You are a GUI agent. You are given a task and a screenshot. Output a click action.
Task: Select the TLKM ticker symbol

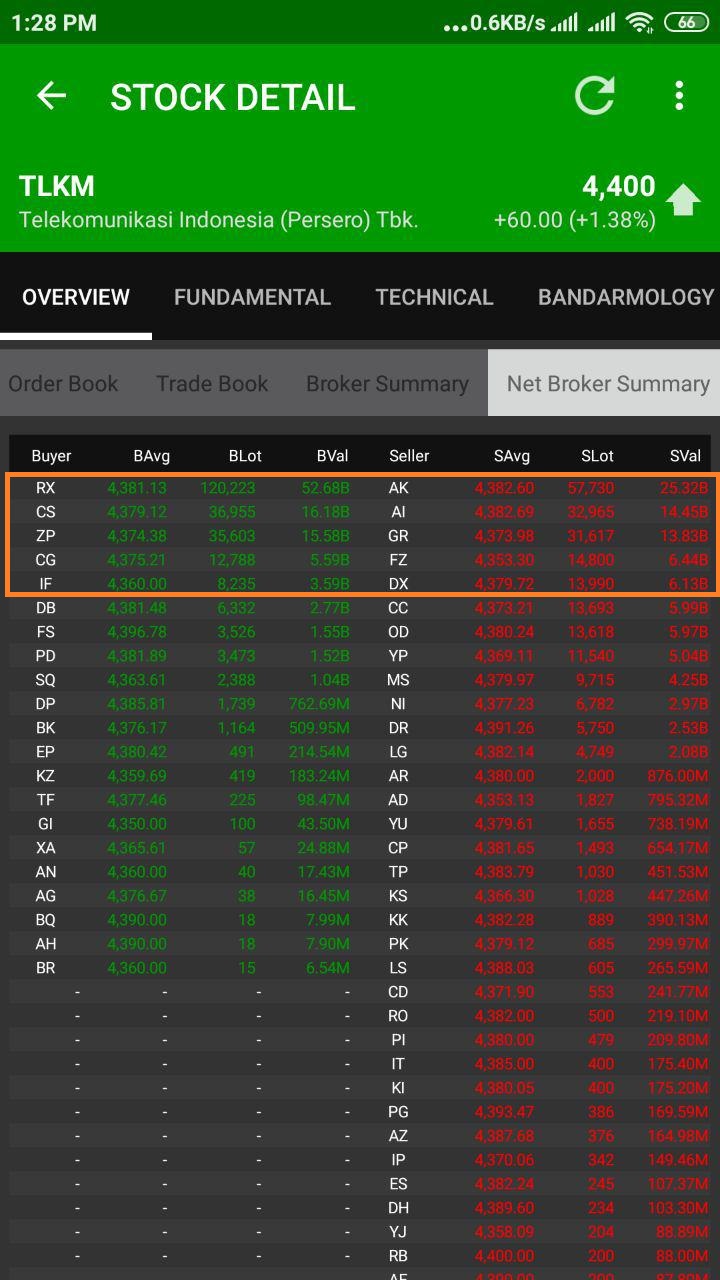pos(57,186)
